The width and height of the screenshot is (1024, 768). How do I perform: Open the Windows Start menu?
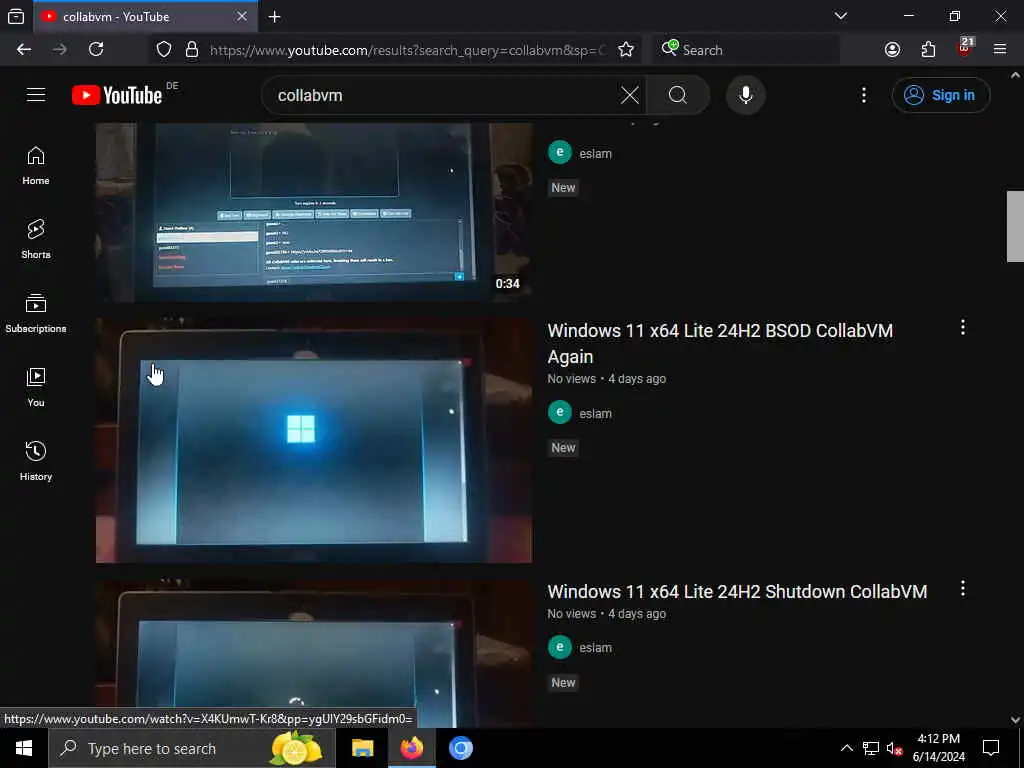coord(24,748)
